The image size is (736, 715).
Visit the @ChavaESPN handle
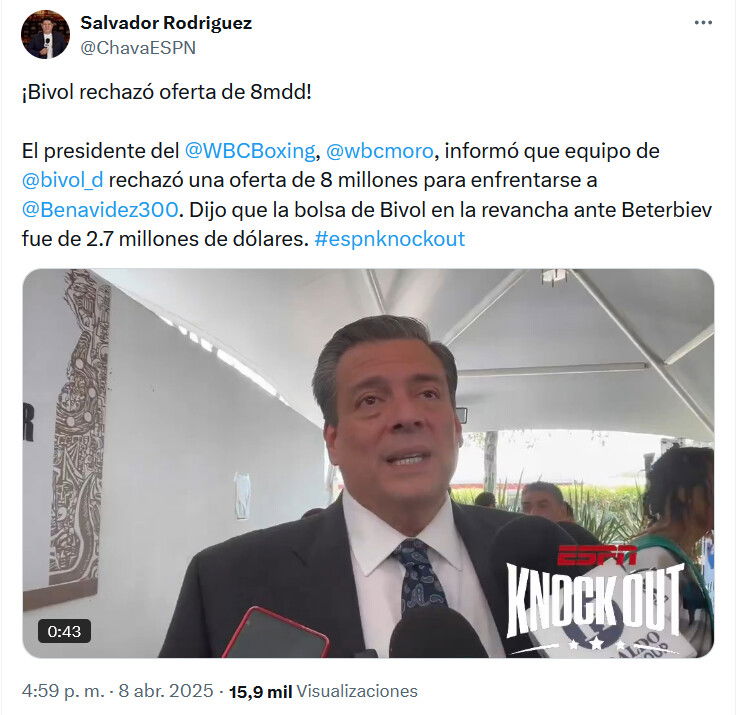point(138,48)
